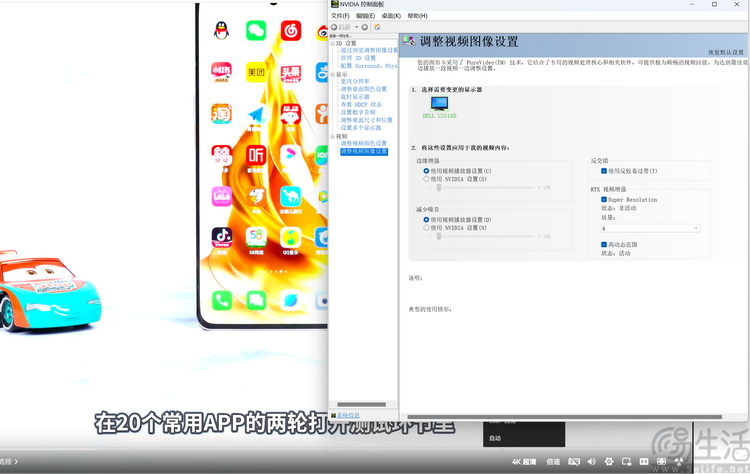Open the 质量 quality dropdown showing 4

click(651, 229)
